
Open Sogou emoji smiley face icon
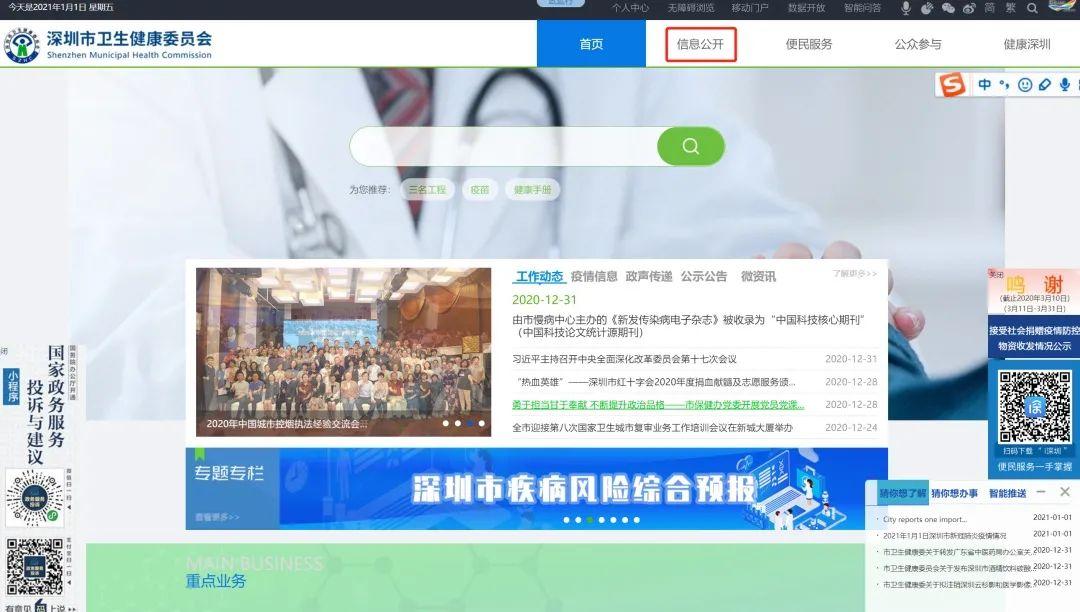(x=1025, y=86)
